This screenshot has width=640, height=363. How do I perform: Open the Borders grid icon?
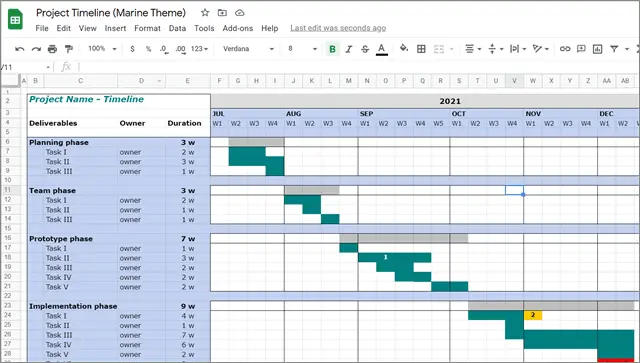point(421,49)
